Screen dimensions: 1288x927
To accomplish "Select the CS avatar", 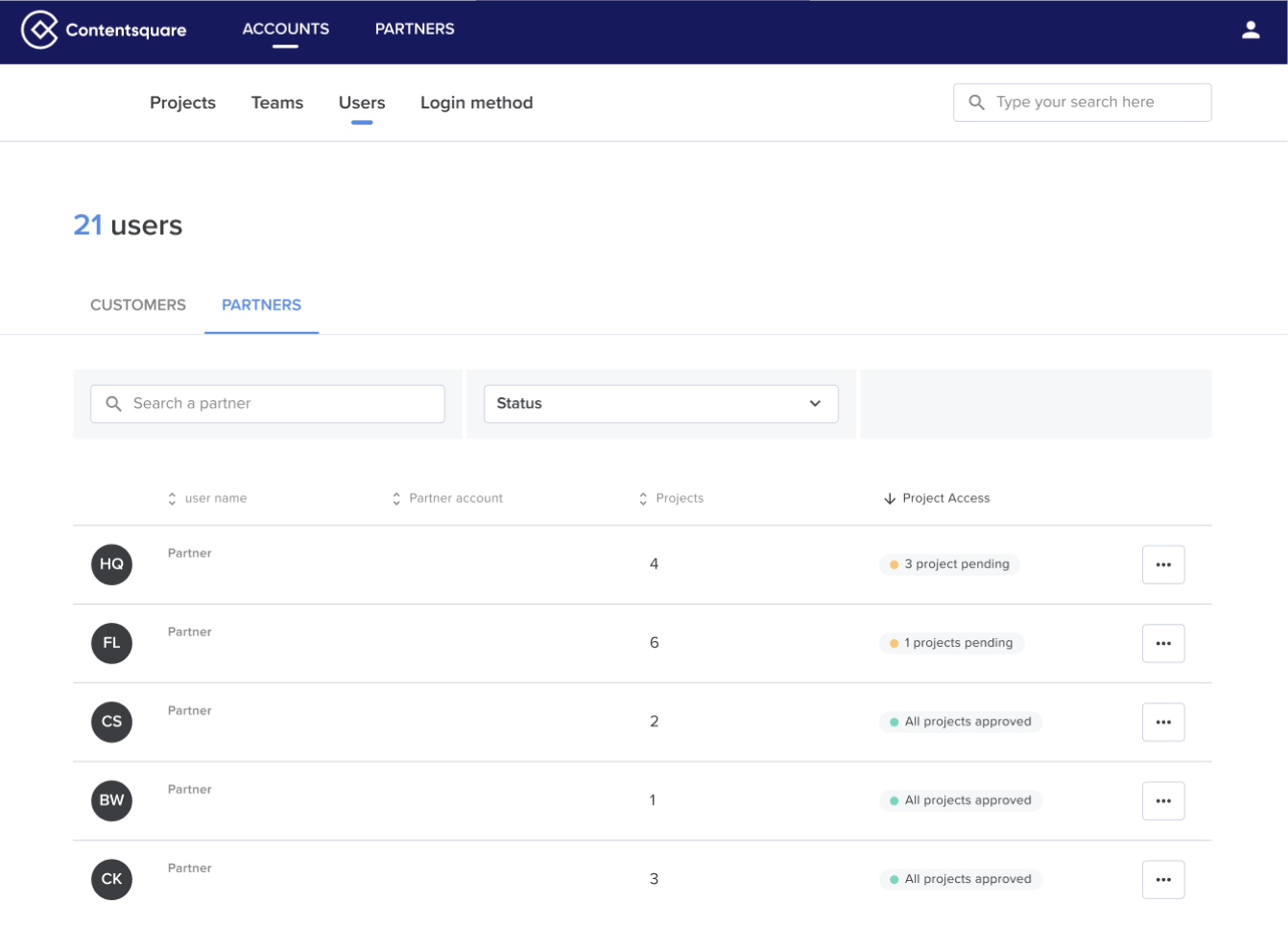I will [x=111, y=722].
